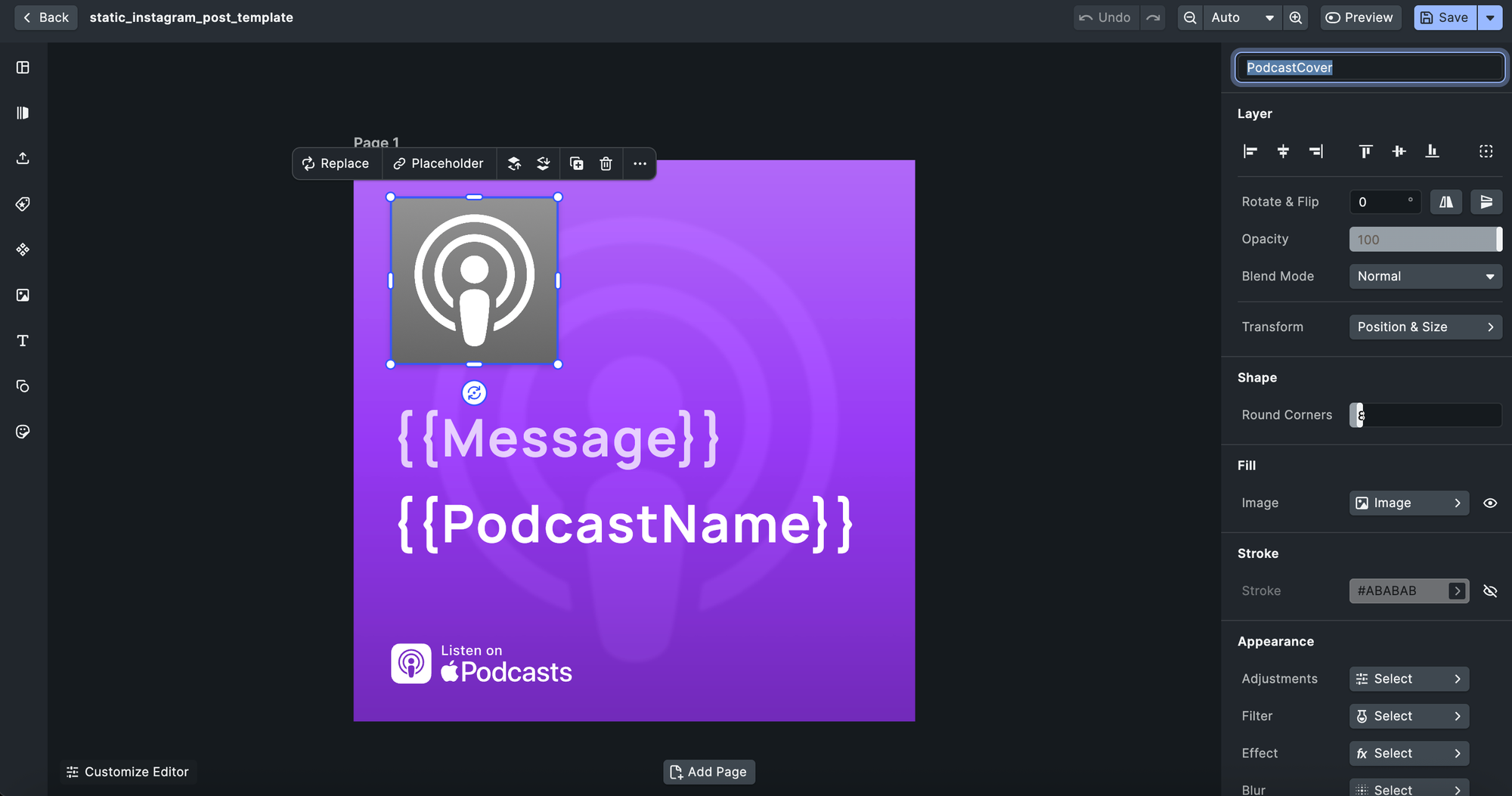Viewport: 1512px width, 796px height.
Task: Click the Undo button
Action: click(x=1106, y=17)
